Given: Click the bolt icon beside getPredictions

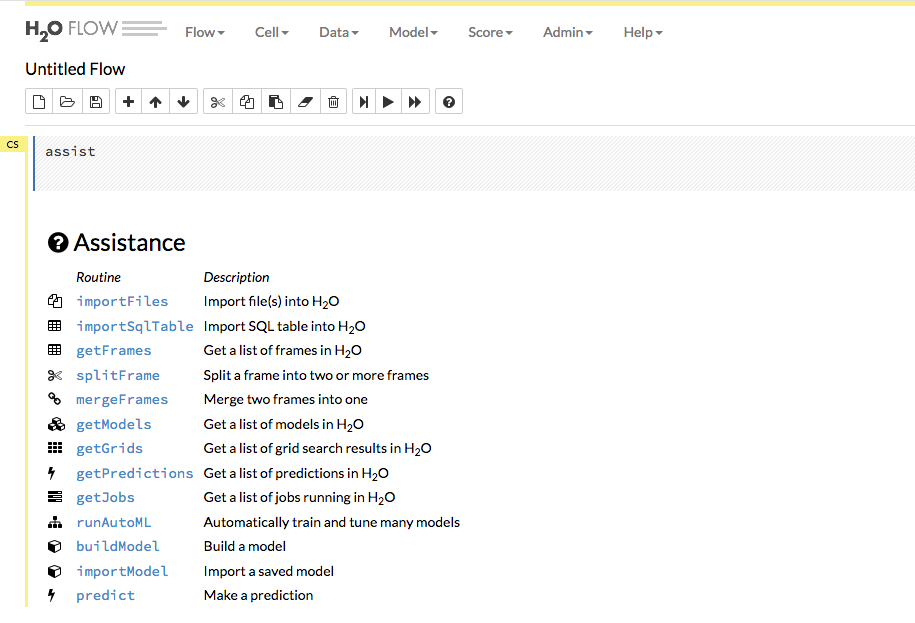Looking at the screenshot, I should click(x=52, y=472).
